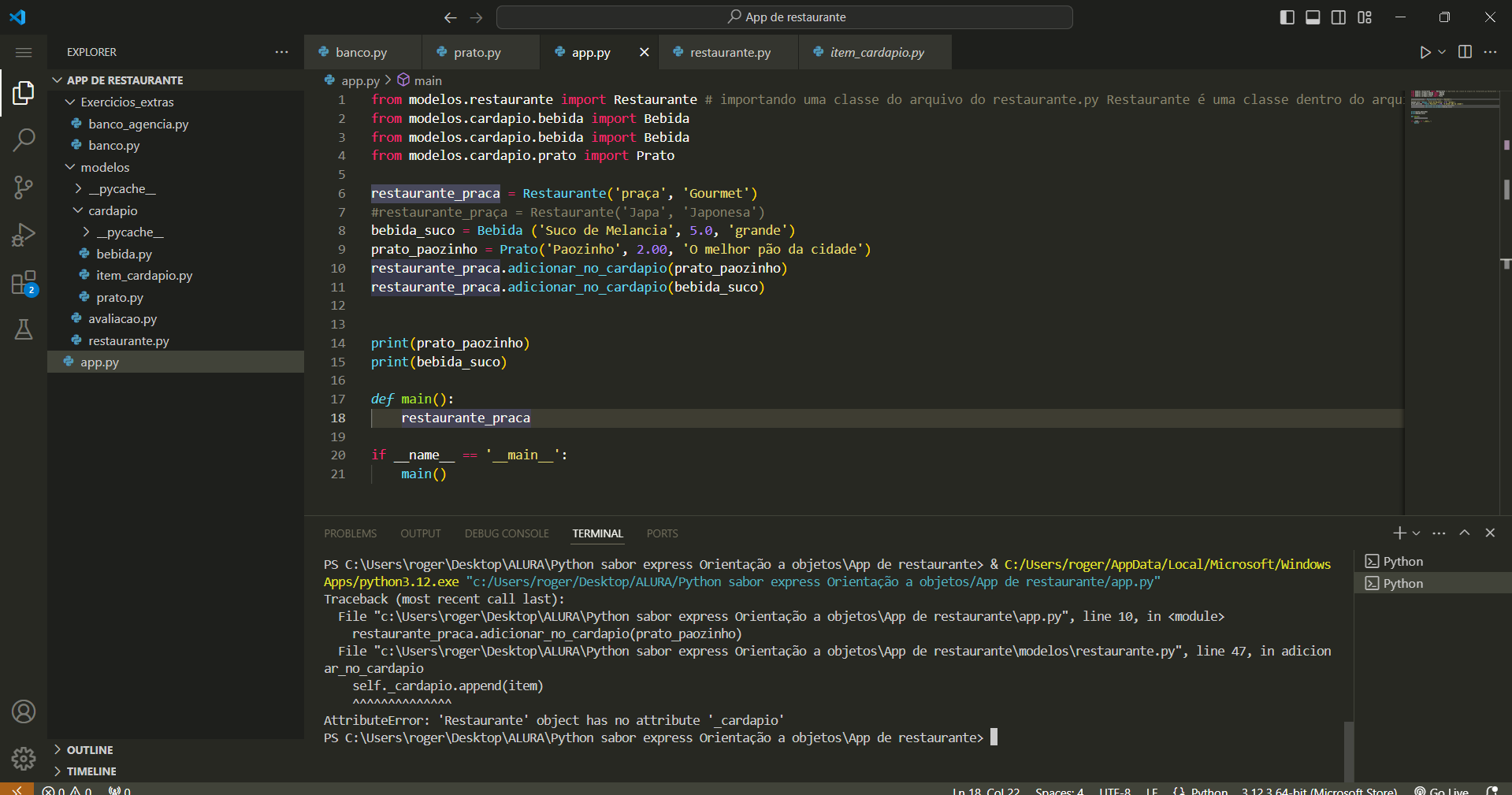Open the Search view in the activity bar
Image resolution: width=1512 pixels, height=795 pixels.
24,140
